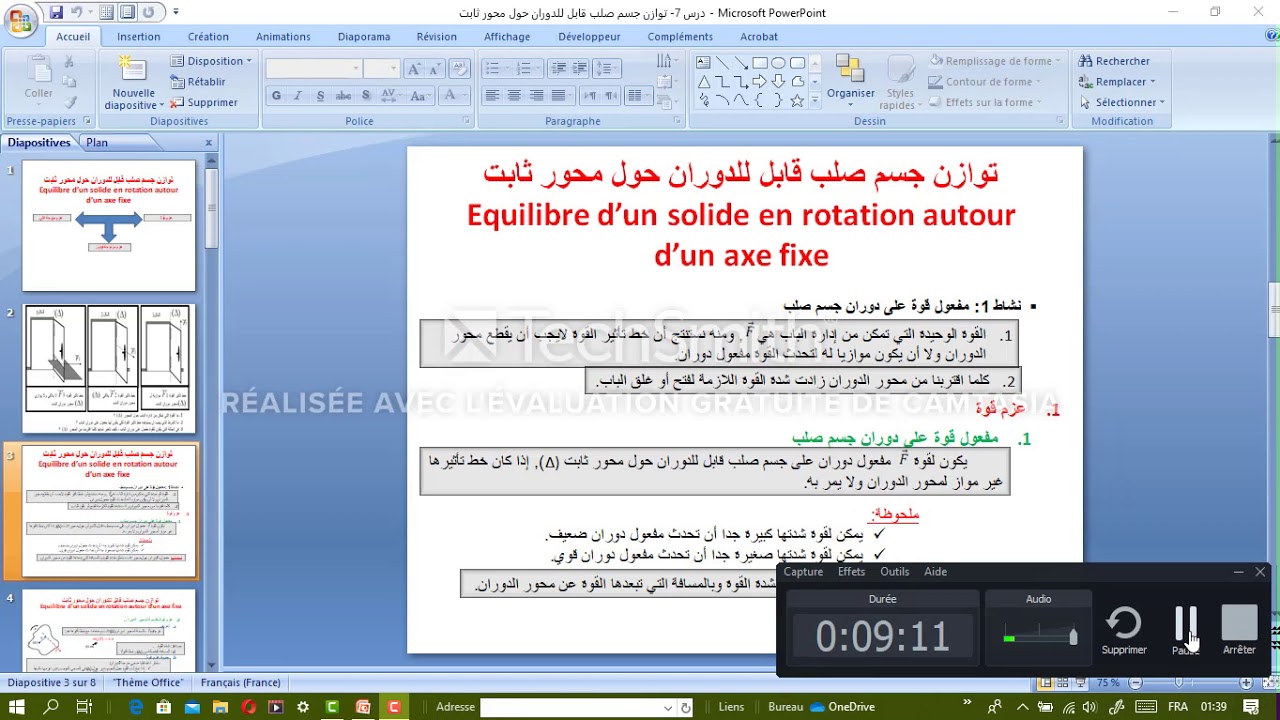This screenshot has width=1280, height=720.
Task: Open Sélectionner dropdown
Action: [1122, 102]
